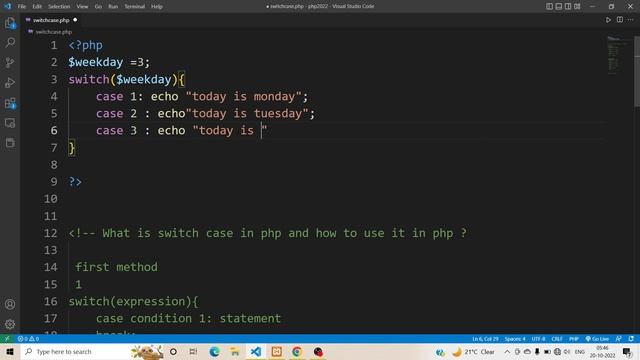Click the switch(expression){ comment line
The height and width of the screenshot is (360, 640).
tap(133, 302)
